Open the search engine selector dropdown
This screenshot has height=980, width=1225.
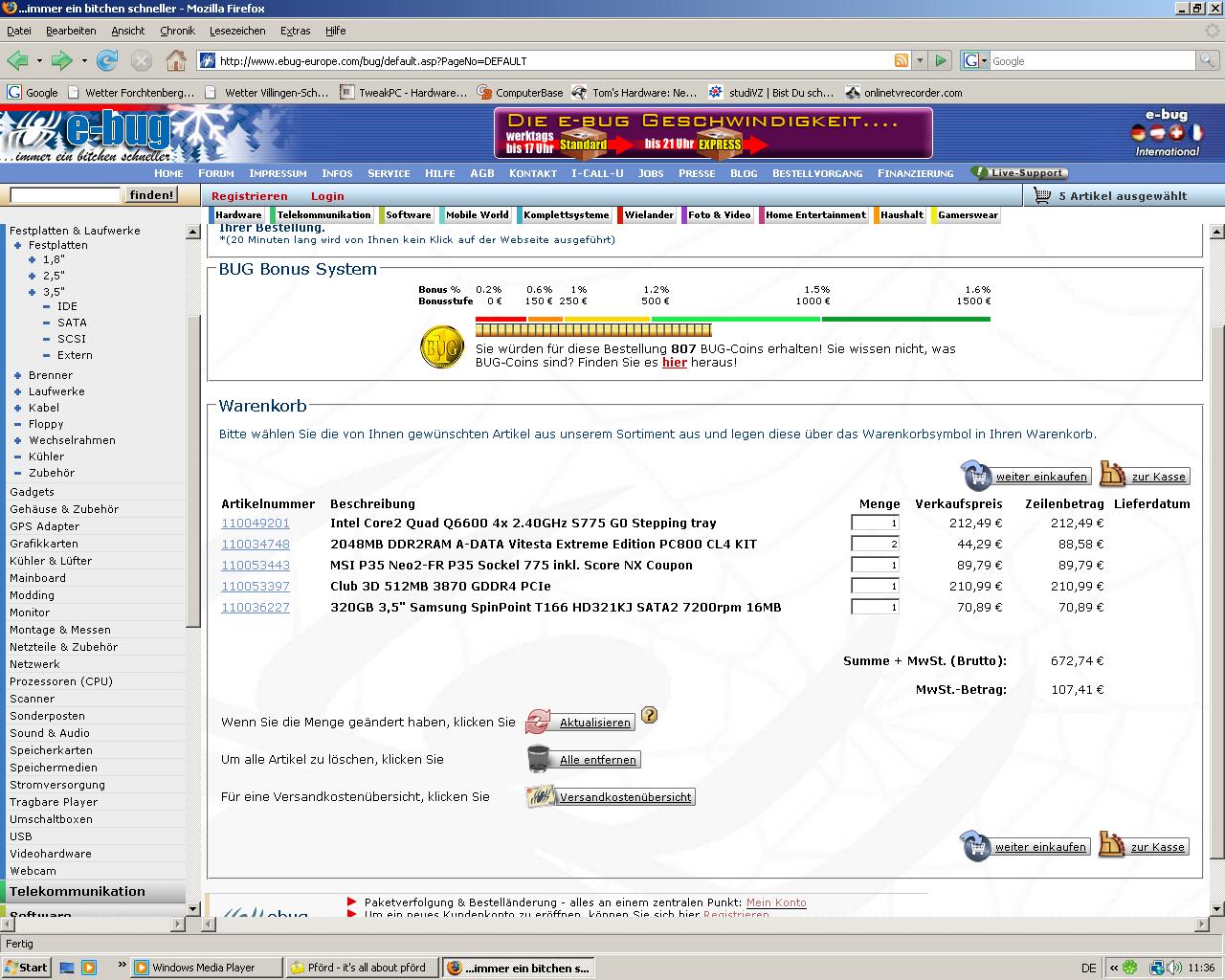[974, 60]
